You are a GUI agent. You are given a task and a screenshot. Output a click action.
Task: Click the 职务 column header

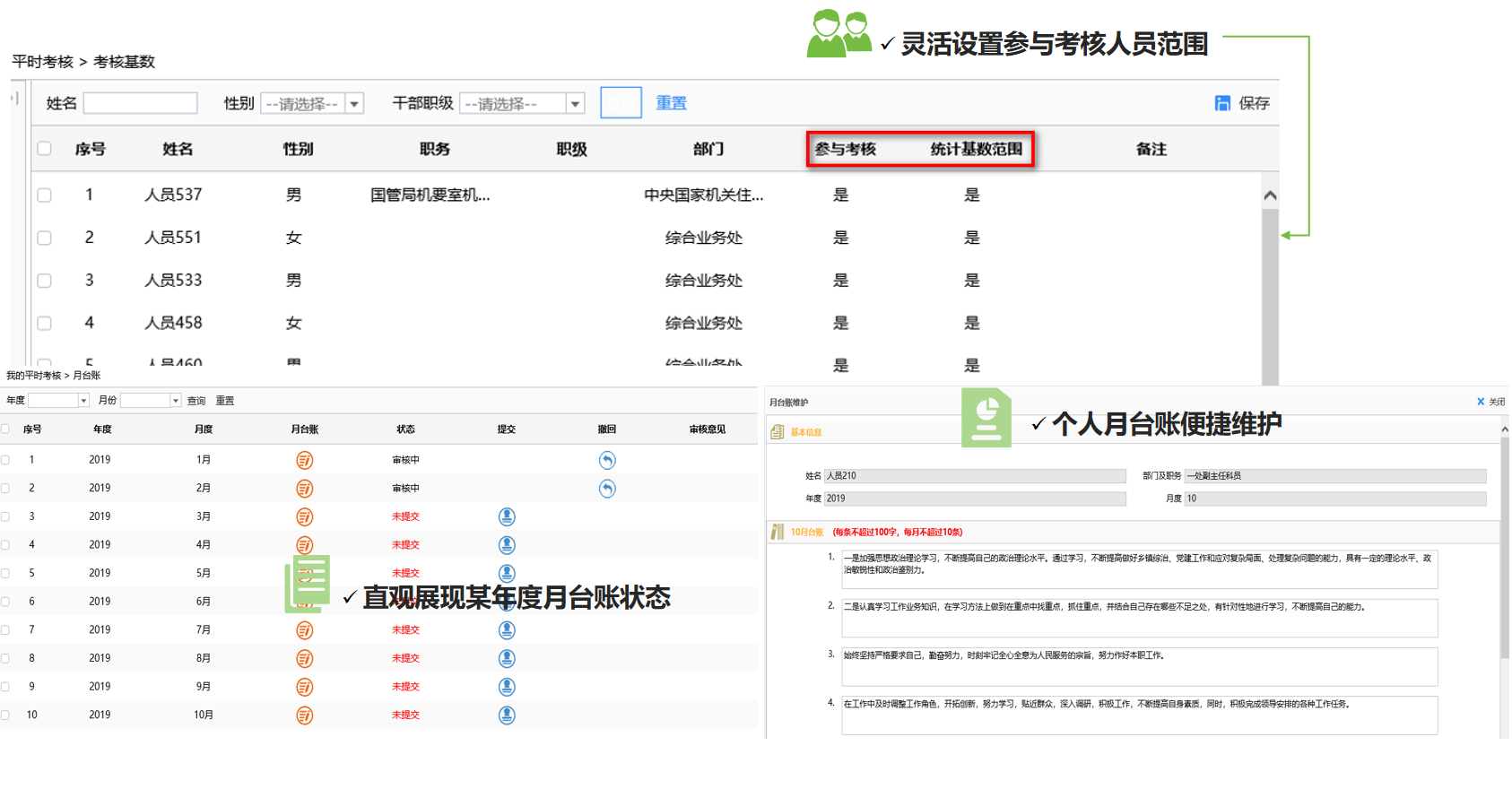pos(435,149)
